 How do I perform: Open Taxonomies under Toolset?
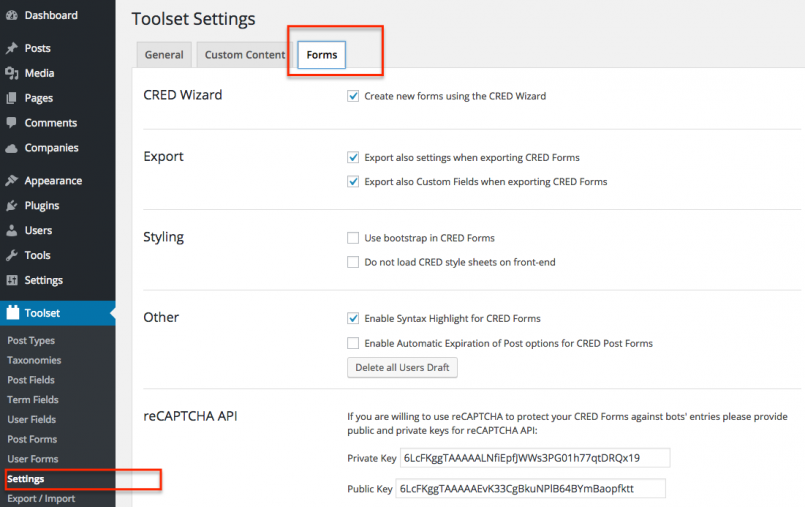34,360
